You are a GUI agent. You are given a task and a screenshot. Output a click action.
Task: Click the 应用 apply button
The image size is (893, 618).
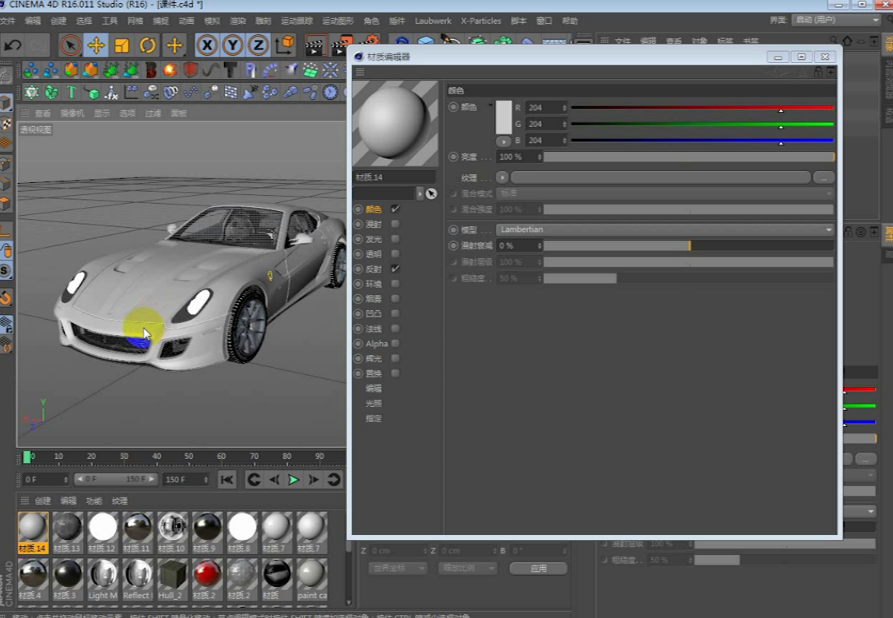pyautogui.click(x=538, y=568)
